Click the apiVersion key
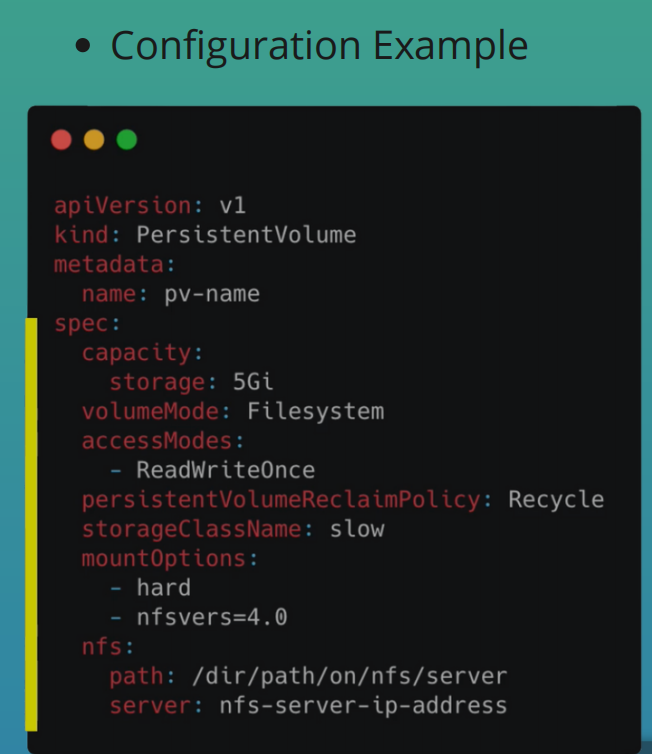 (x=122, y=206)
